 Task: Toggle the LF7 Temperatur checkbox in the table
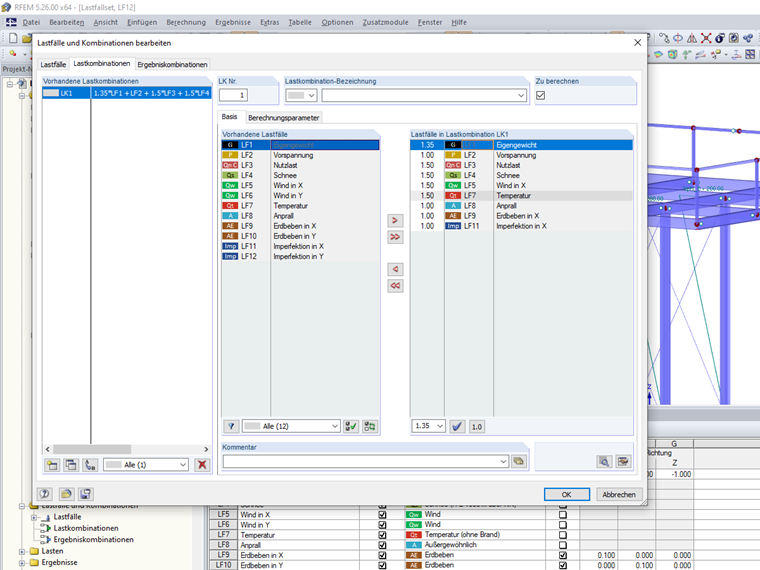(382, 535)
